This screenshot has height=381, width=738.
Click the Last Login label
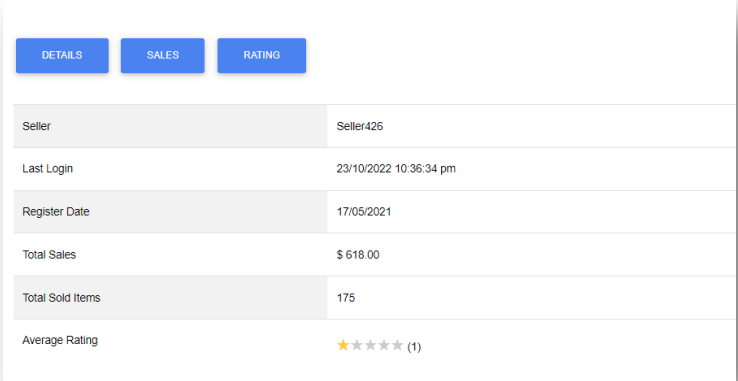click(x=48, y=169)
